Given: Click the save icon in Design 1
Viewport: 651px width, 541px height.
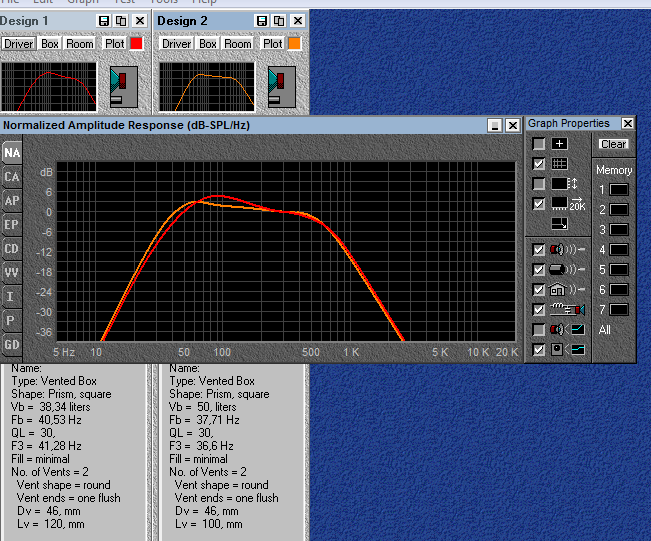Looking at the screenshot, I should click(104, 21).
